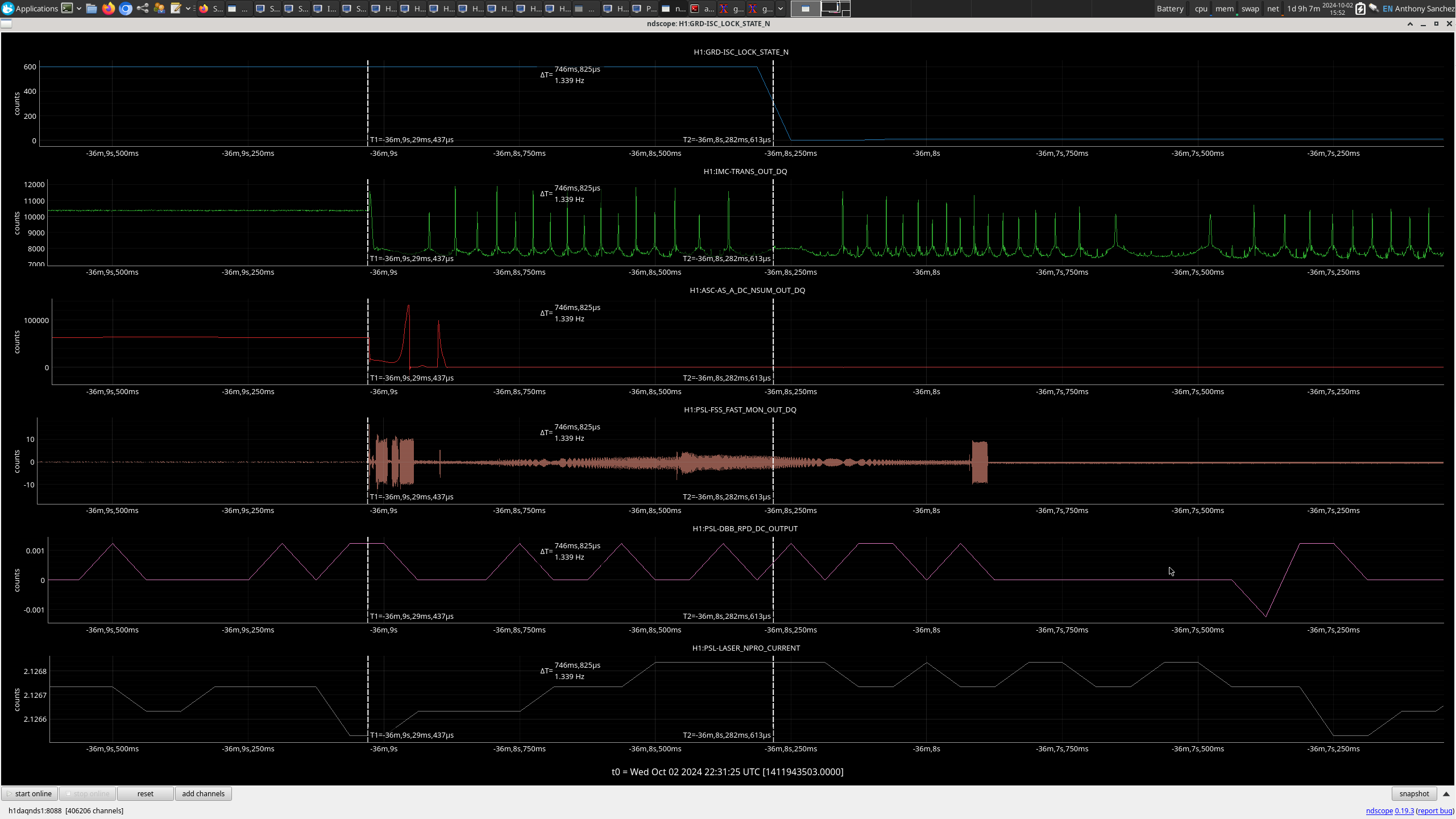Click the T1 cursor label in NPRO_CURRENT plot
Image resolution: width=1456 pixels, height=819 pixels.
[x=412, y=735]
